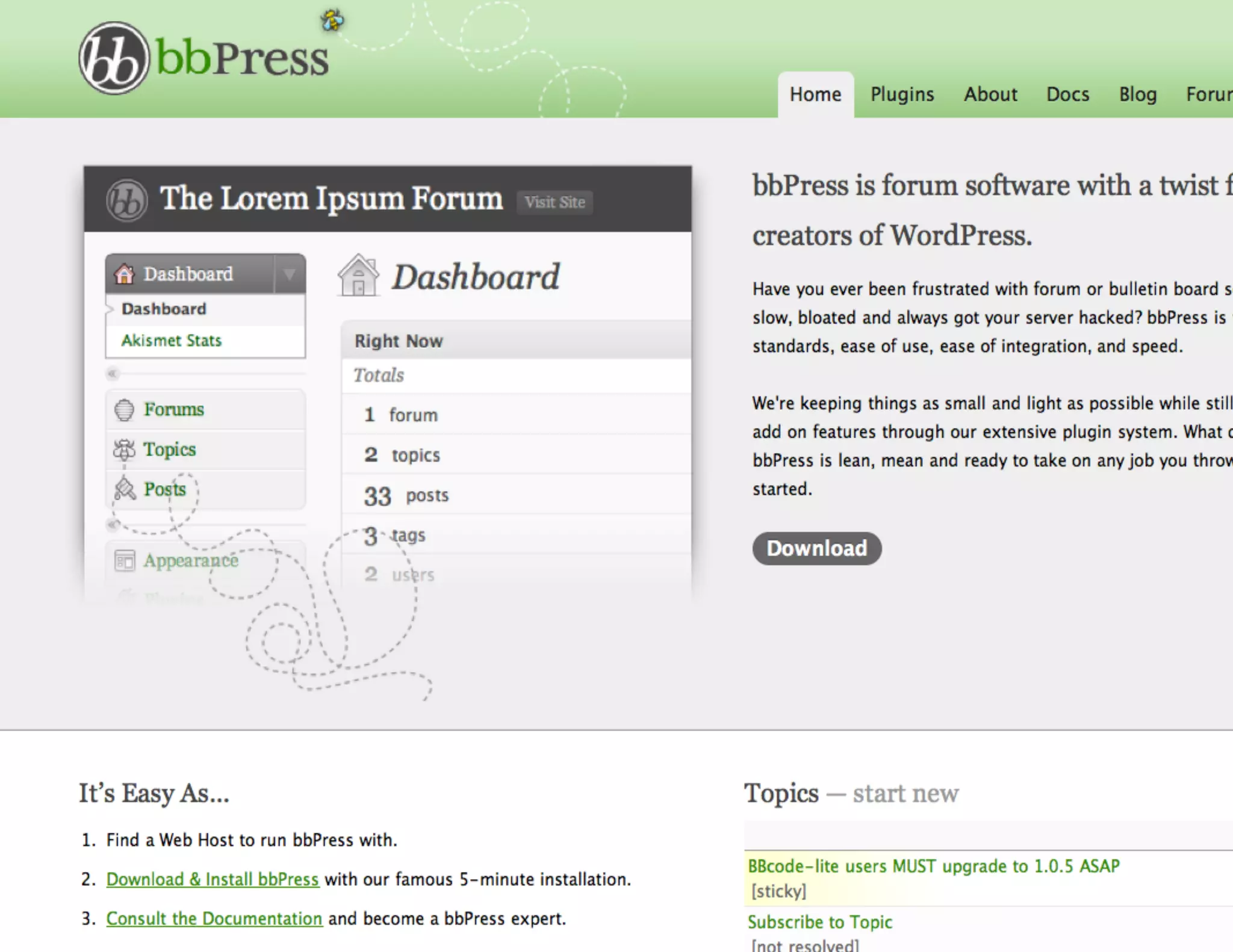Click the Posts pushpin icon
The width and height of the screenshot is (1233, 952).
tap(125, 489)
